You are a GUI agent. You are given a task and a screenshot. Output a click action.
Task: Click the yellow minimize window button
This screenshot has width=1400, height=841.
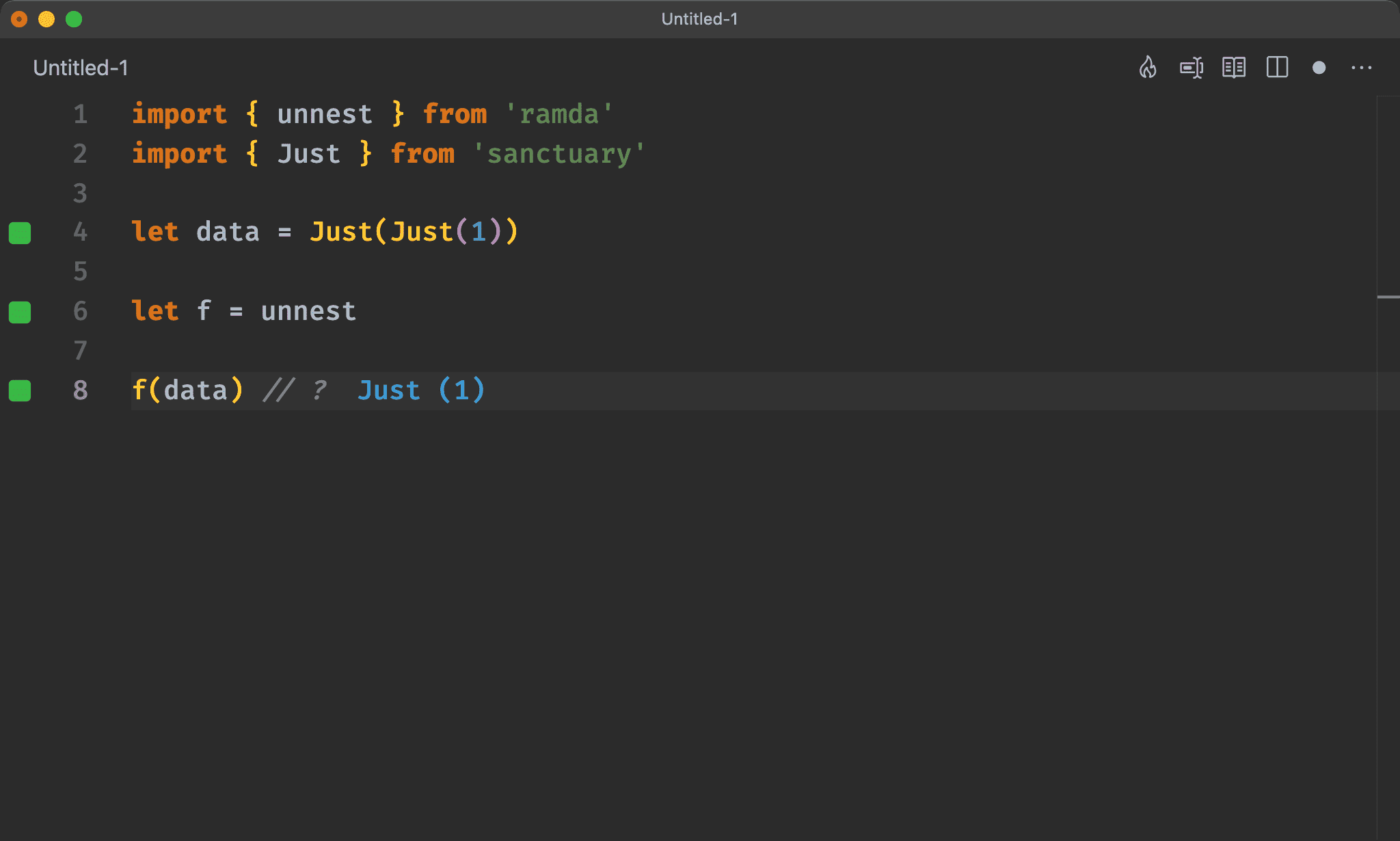pos(46,19)
